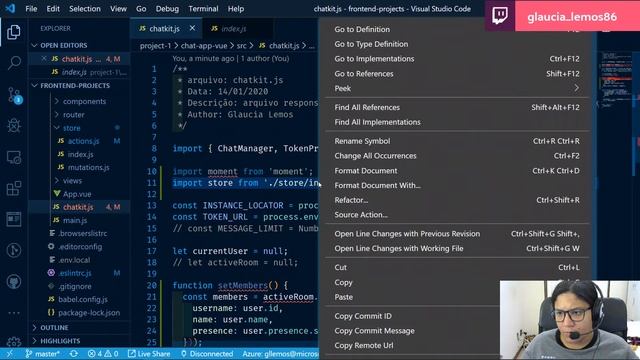640x360 pixels.
Task: Click the VS Code logo icon
Action: [10, 8]
